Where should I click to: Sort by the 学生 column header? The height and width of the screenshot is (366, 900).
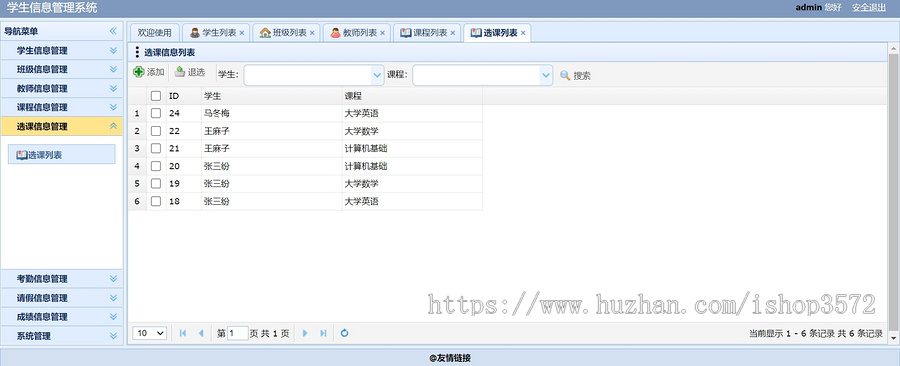point(271,96)
